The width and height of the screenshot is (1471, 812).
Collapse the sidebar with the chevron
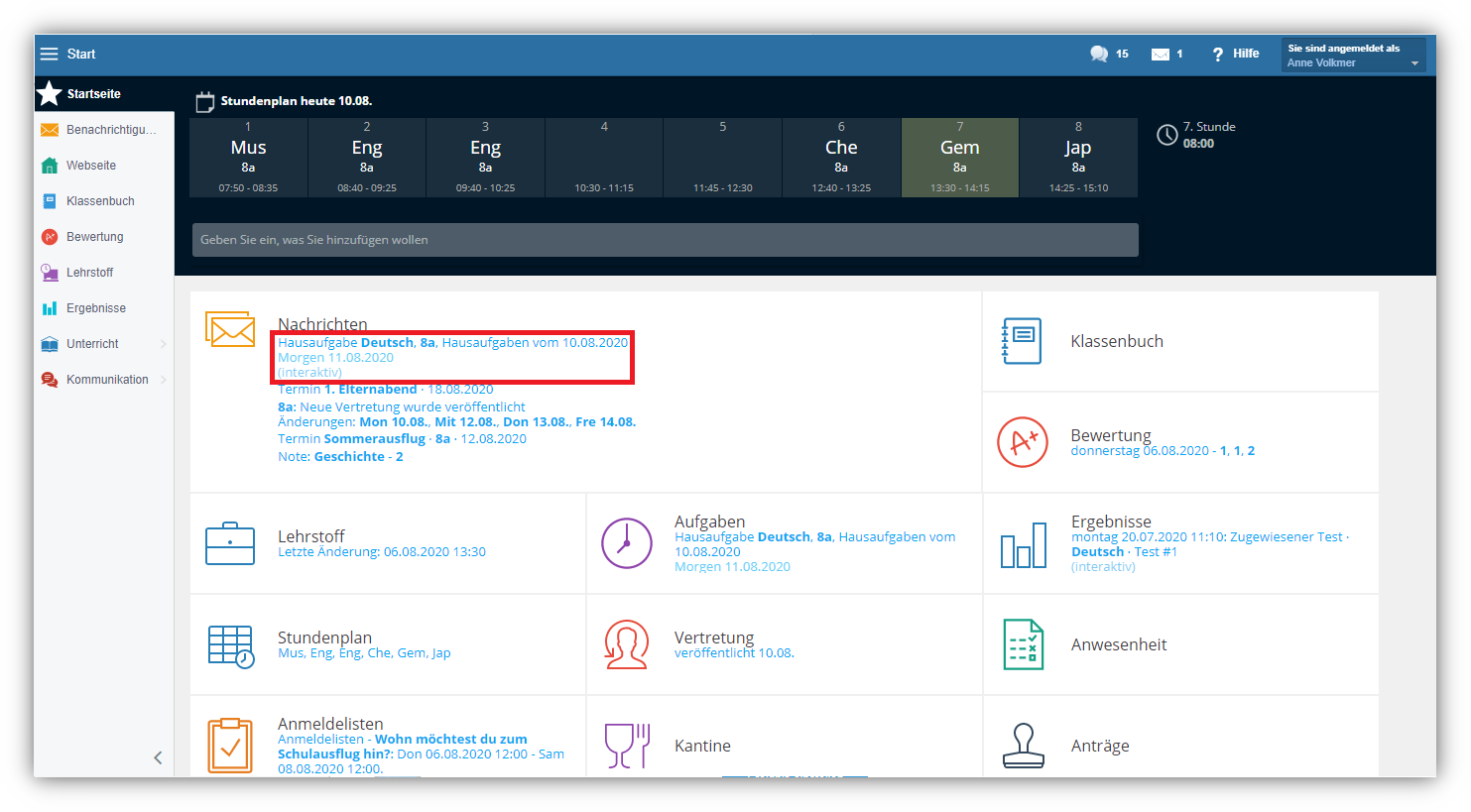coord(158,757)
